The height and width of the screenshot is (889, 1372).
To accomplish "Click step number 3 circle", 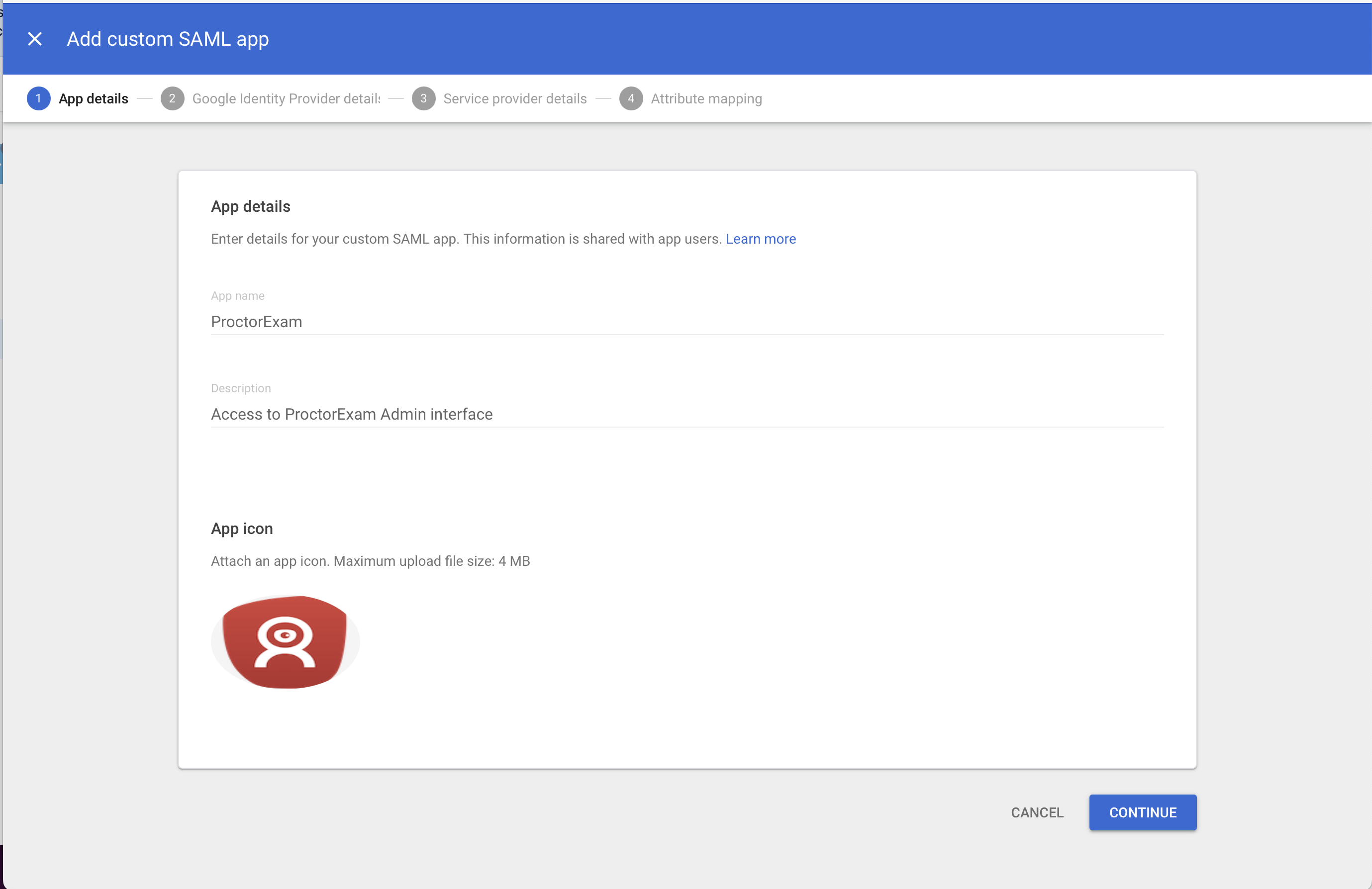I will (424, 98).
